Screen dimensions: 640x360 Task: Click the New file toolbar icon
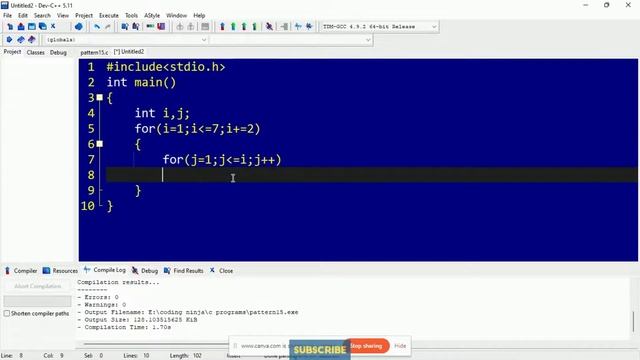(x=10, y=27)
